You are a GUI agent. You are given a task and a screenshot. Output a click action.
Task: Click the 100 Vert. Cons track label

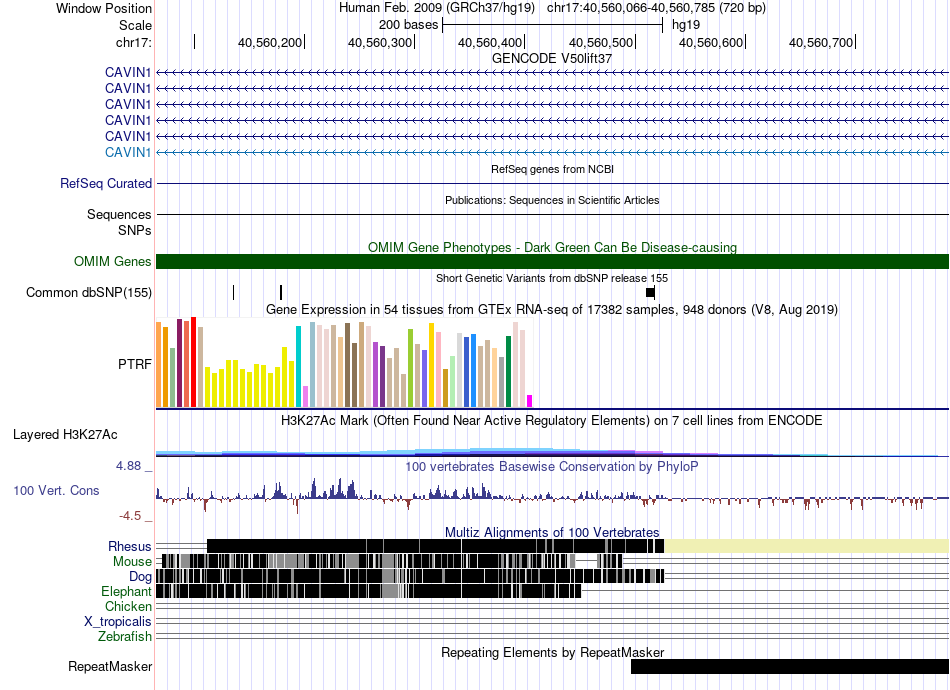point(56,491)
